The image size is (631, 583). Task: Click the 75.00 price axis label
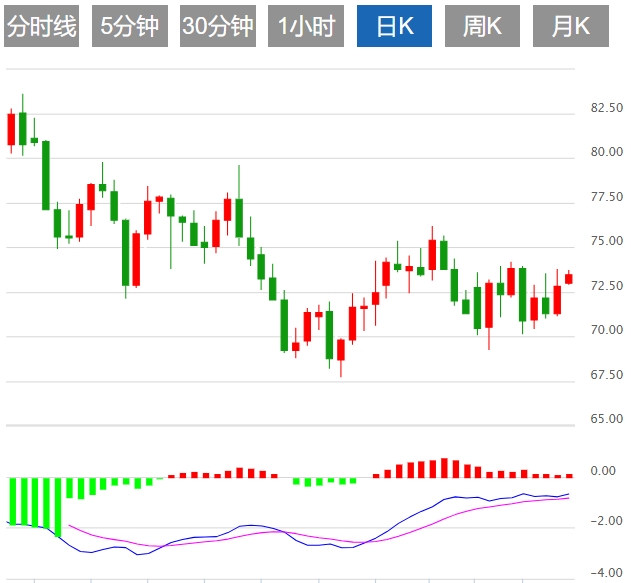(607, 241)
